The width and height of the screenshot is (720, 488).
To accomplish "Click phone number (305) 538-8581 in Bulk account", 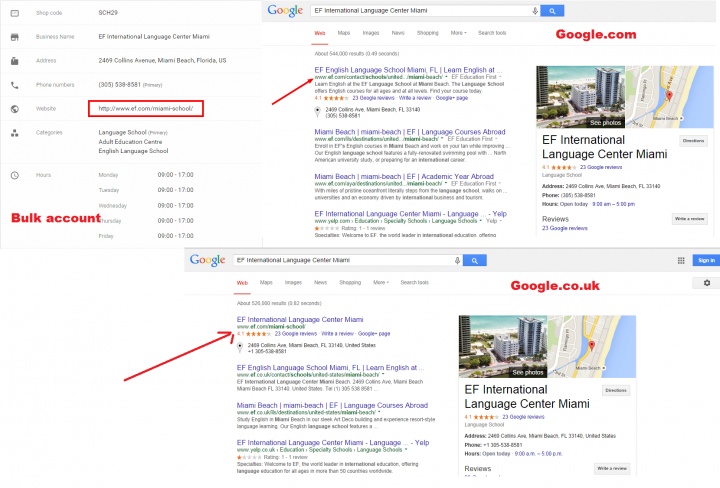I will [119, 85].
